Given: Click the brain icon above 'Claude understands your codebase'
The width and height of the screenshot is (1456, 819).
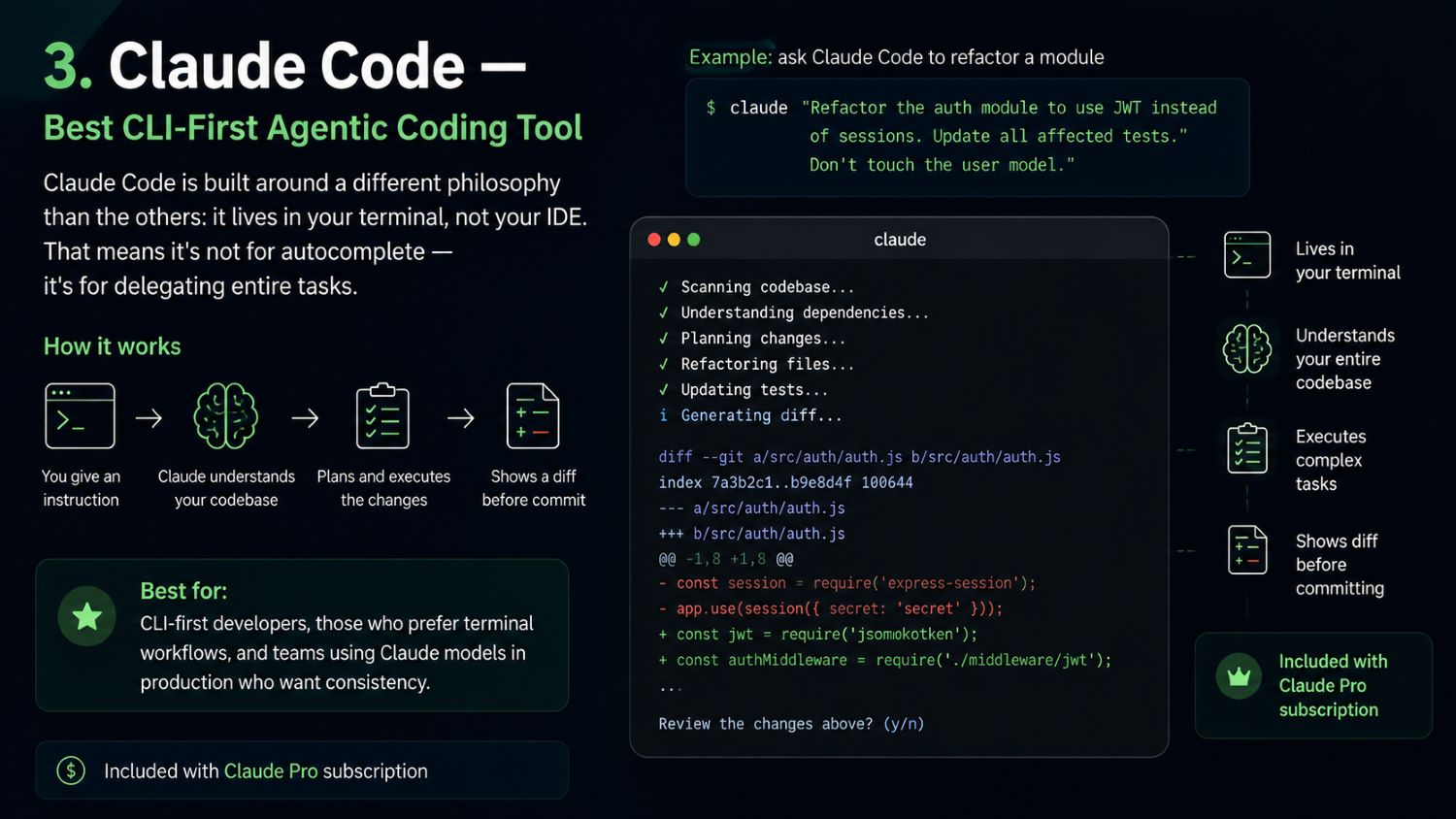Looking at the screenshot, I should (x=225, y=416).
